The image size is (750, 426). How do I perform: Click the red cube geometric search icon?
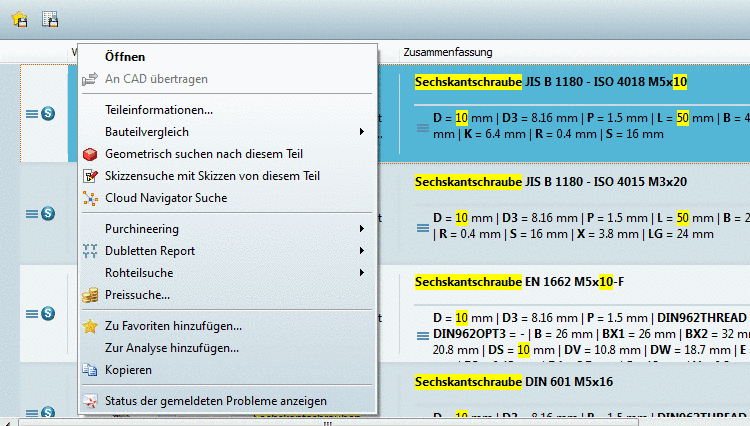point(90,154)
